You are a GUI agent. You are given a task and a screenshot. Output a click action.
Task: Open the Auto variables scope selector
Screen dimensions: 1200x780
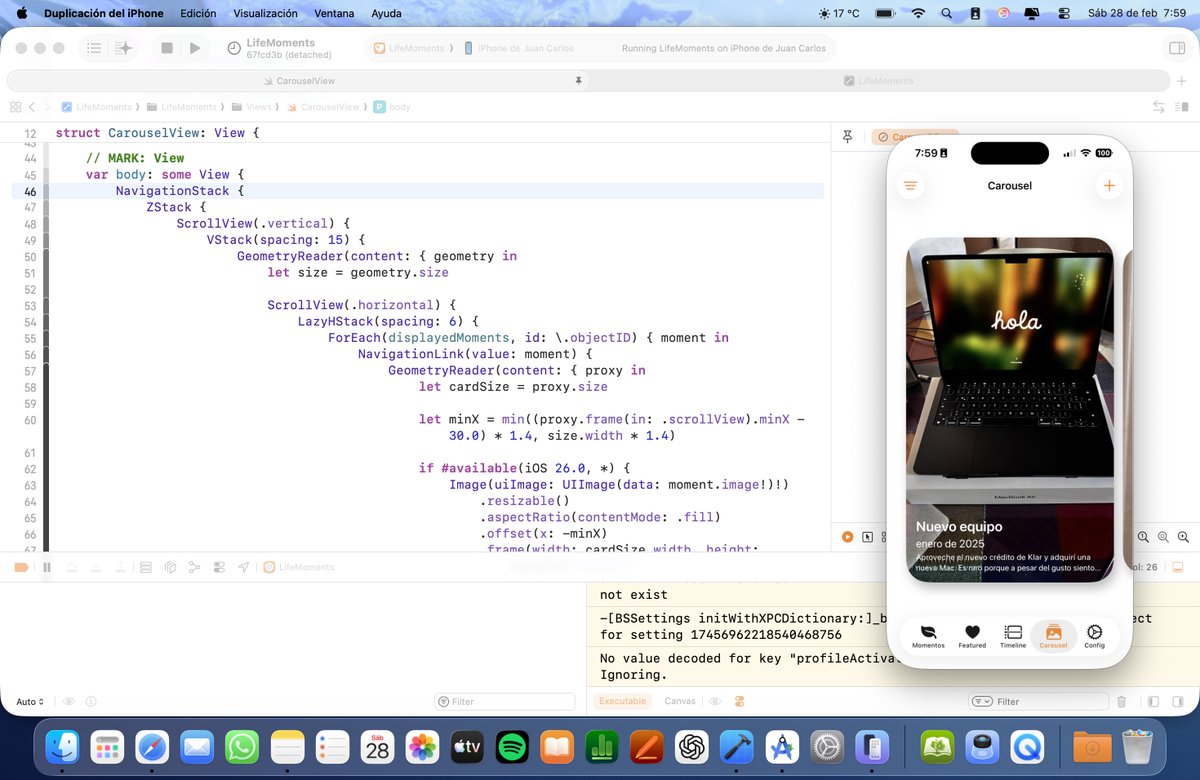click(x=30, y=702)
